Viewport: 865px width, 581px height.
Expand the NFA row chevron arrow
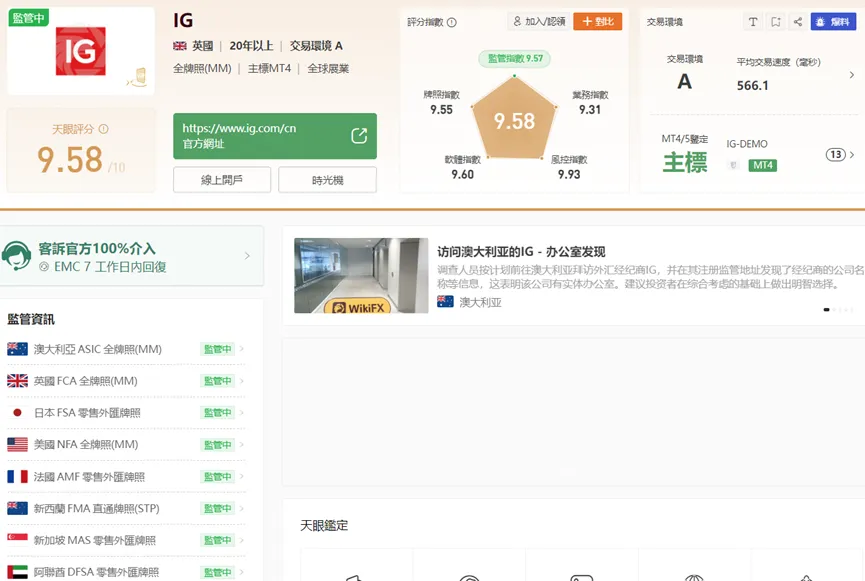tap(242, 444)
